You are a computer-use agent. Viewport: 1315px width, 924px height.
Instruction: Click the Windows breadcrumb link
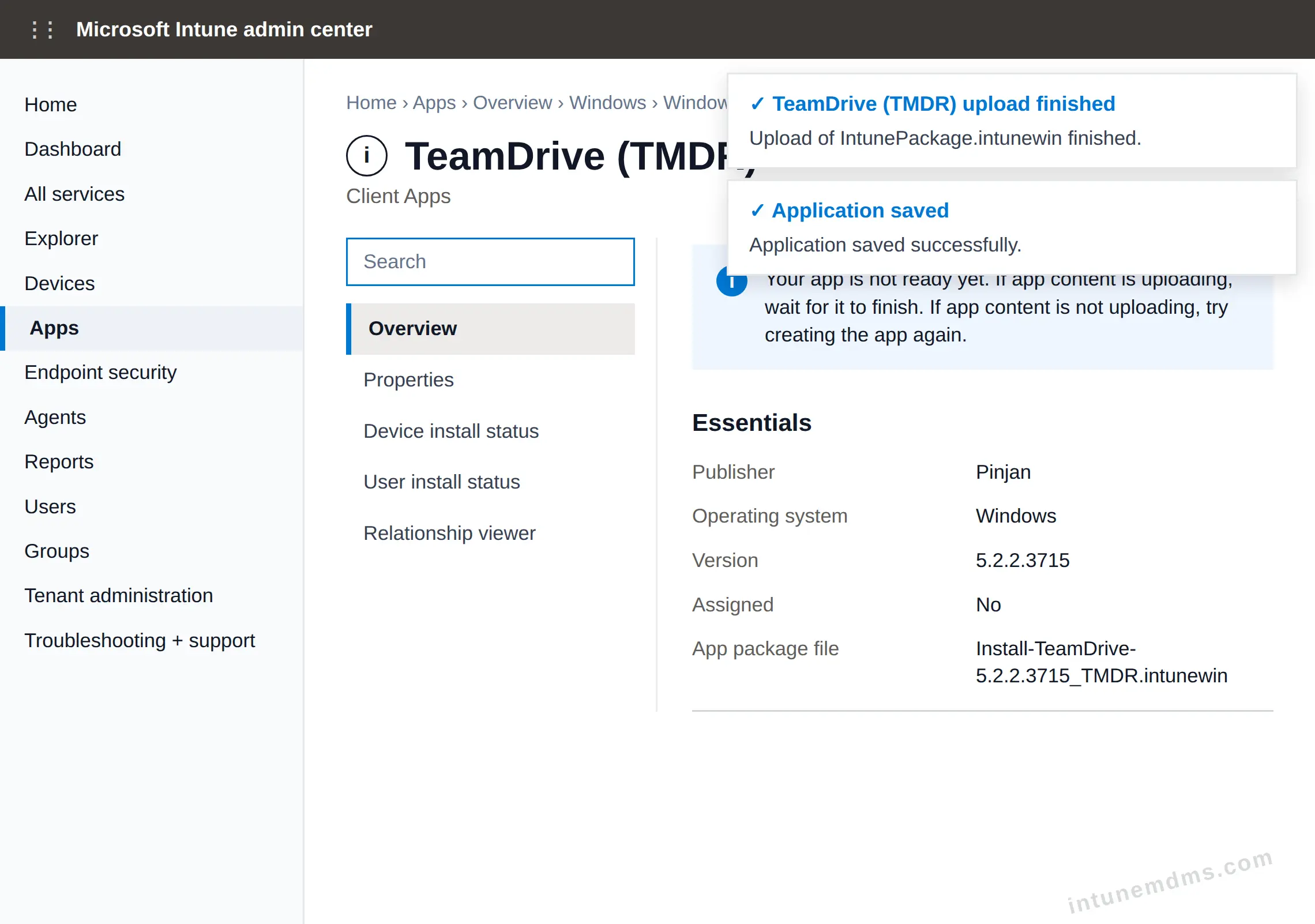click(607, 103)
